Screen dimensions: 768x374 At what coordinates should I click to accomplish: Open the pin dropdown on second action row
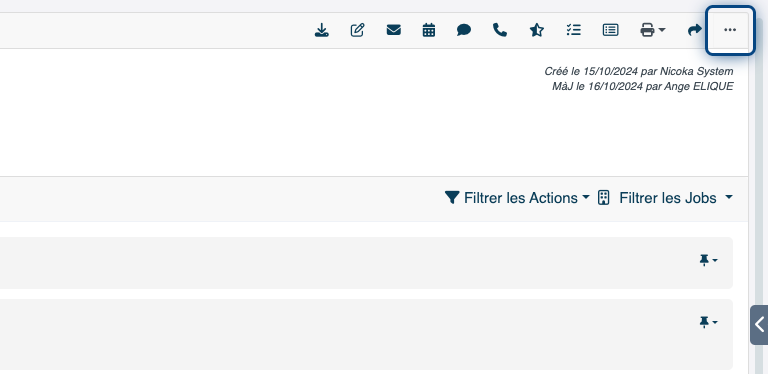coord(708,322)
